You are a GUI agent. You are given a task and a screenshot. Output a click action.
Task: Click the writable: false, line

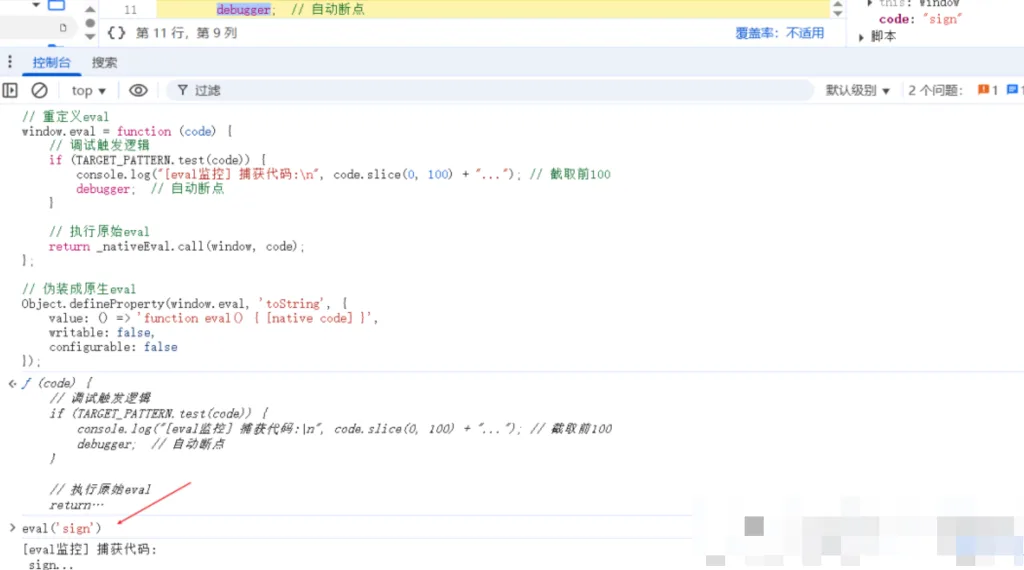(x=101, y=332)
